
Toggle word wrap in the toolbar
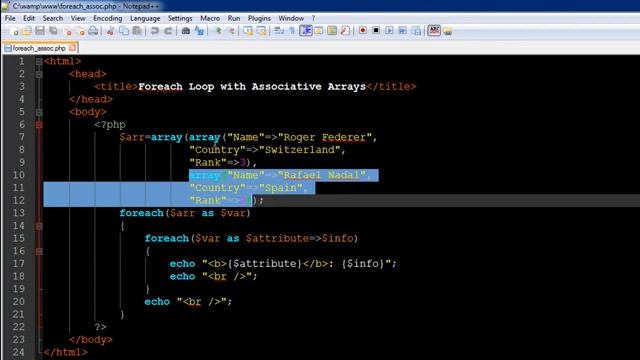click(x=279, y=31)
